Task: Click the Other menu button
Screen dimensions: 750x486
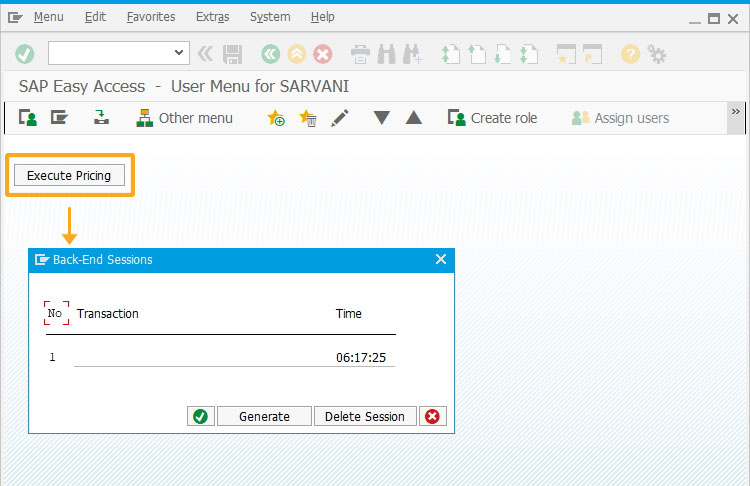Action: pyautogui.click(x=184, y=118)
